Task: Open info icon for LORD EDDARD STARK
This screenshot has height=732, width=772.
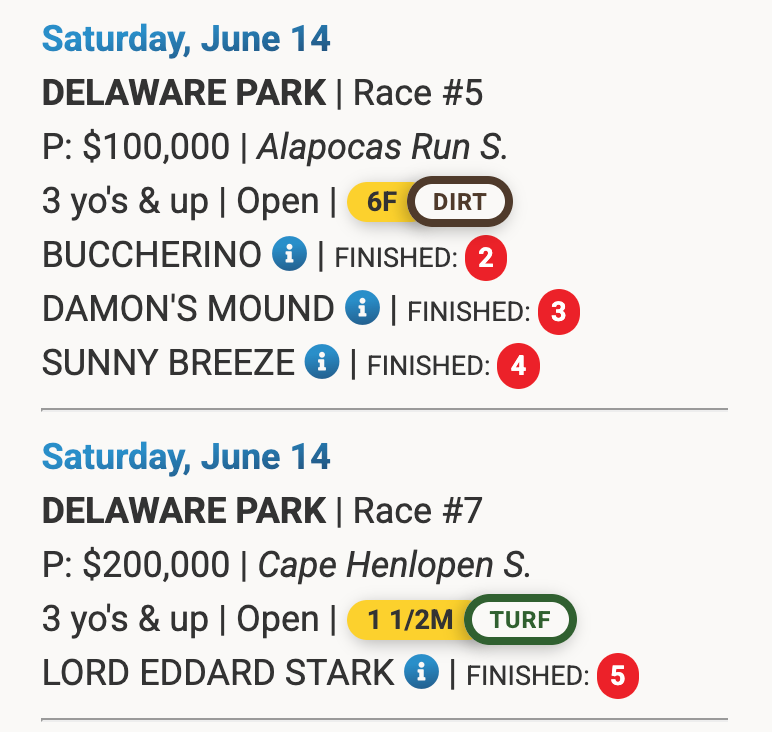Action: (x=421, y=671)
